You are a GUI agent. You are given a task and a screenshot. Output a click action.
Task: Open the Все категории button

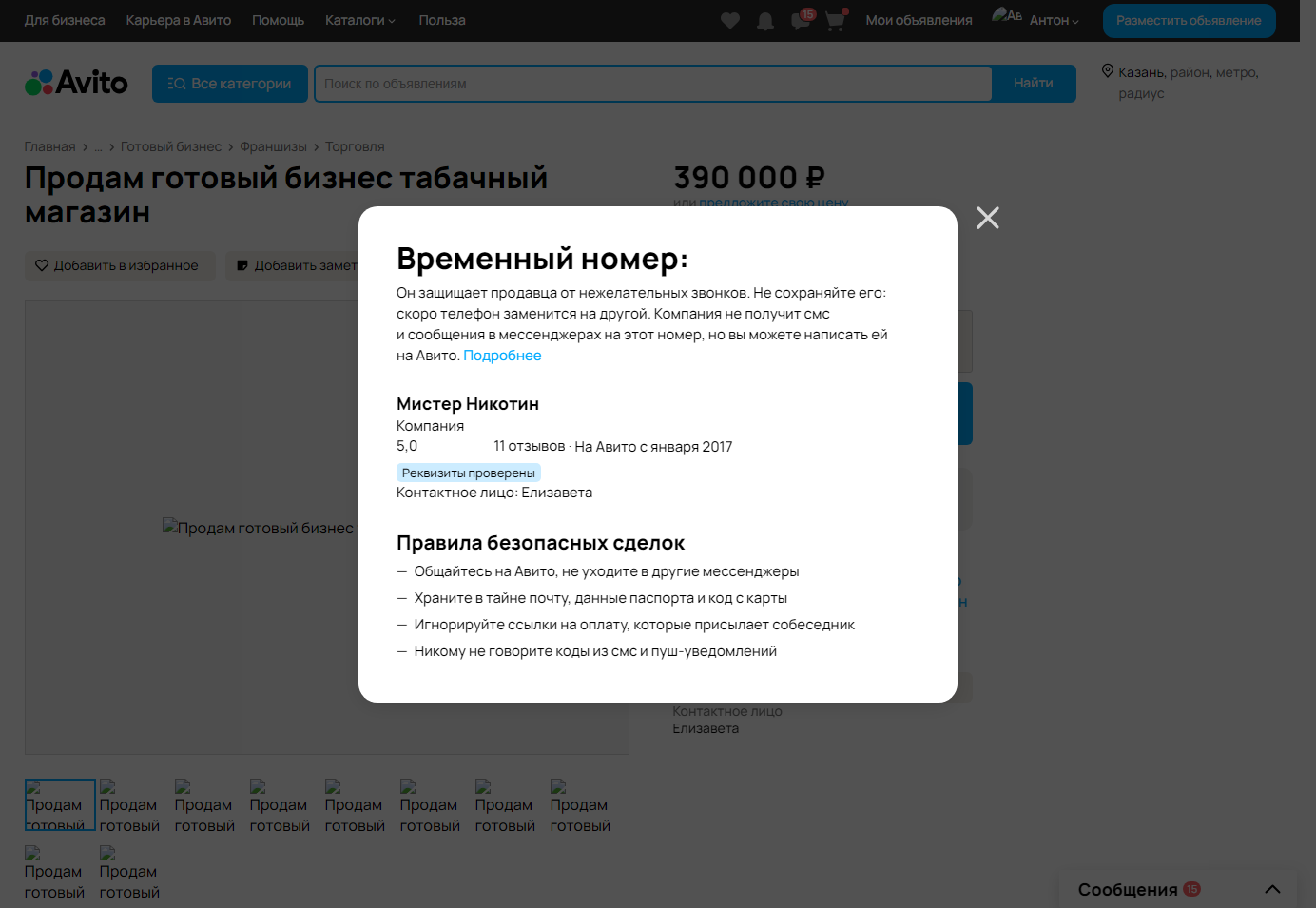230,84
